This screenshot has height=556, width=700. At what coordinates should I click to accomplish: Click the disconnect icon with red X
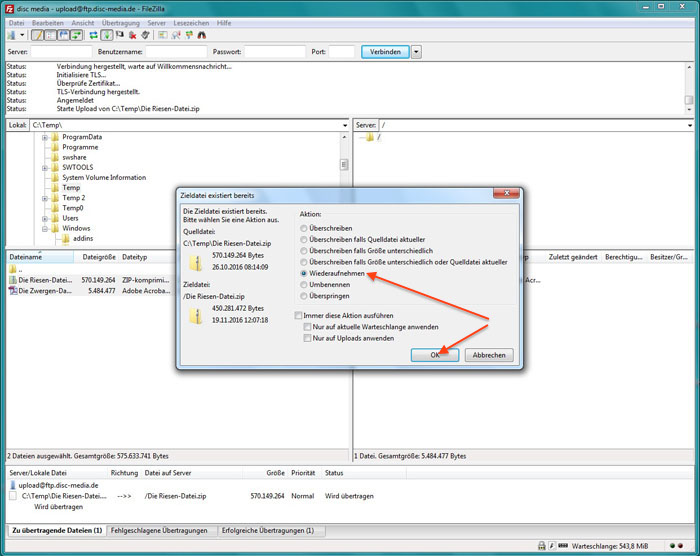133,35
